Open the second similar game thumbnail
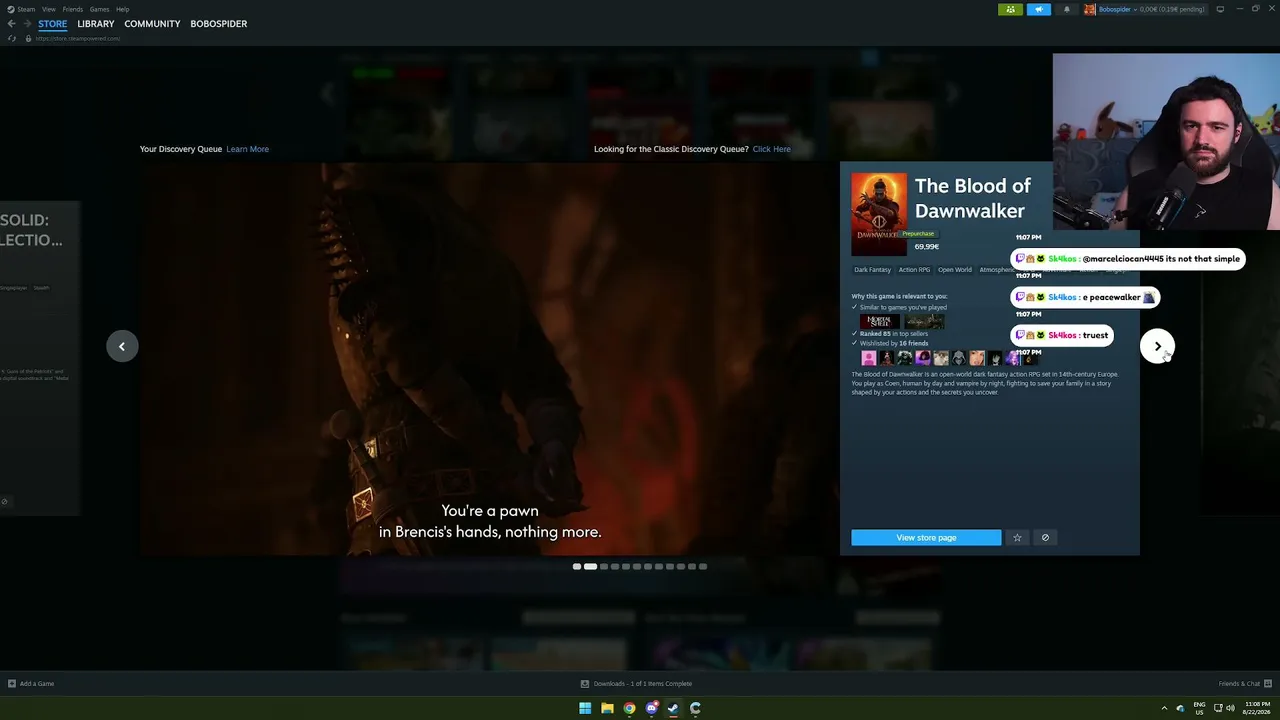The width and height of the screenshot is (1280, 720). coord(924,321)
